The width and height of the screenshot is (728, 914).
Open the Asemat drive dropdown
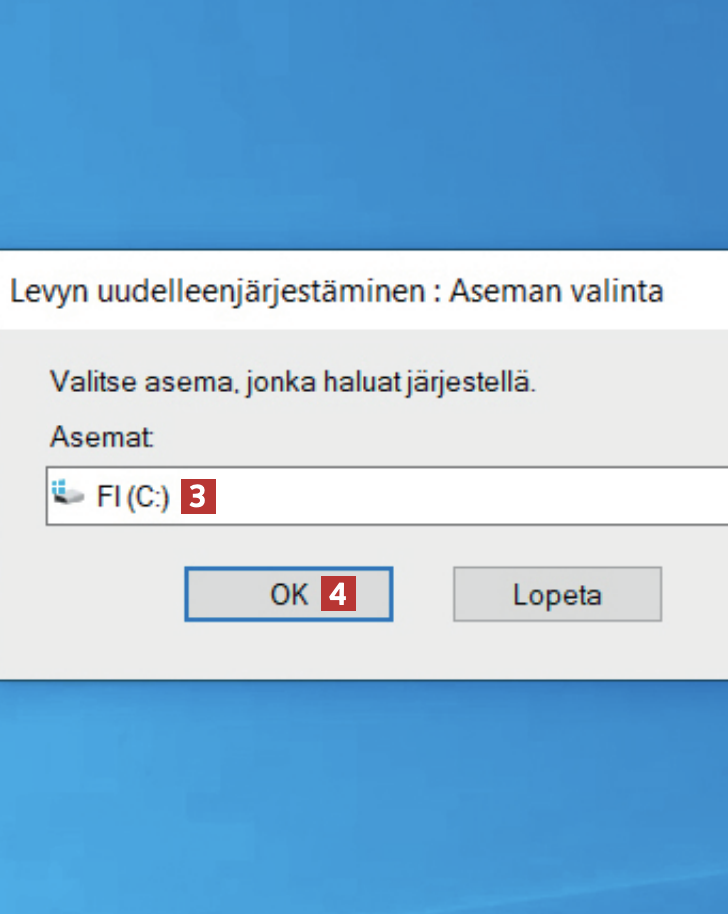(x=400, y=495)
